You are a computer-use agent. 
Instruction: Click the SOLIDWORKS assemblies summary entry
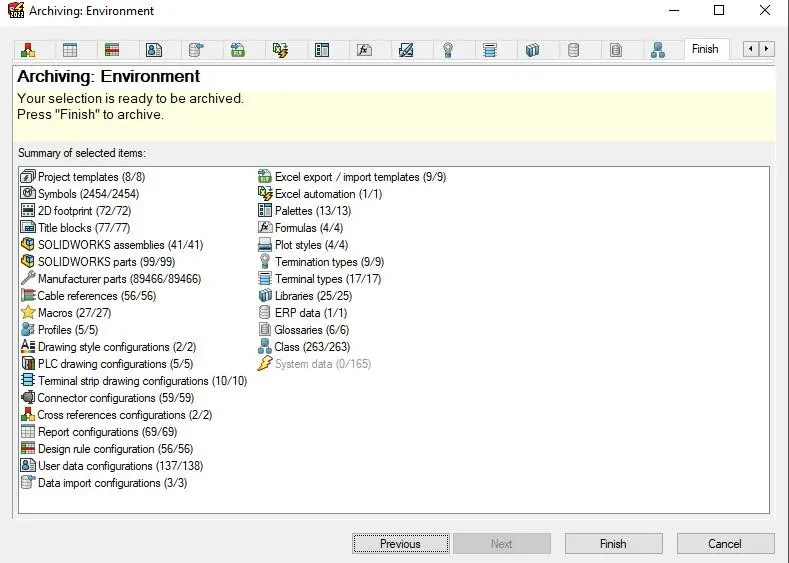120,245
